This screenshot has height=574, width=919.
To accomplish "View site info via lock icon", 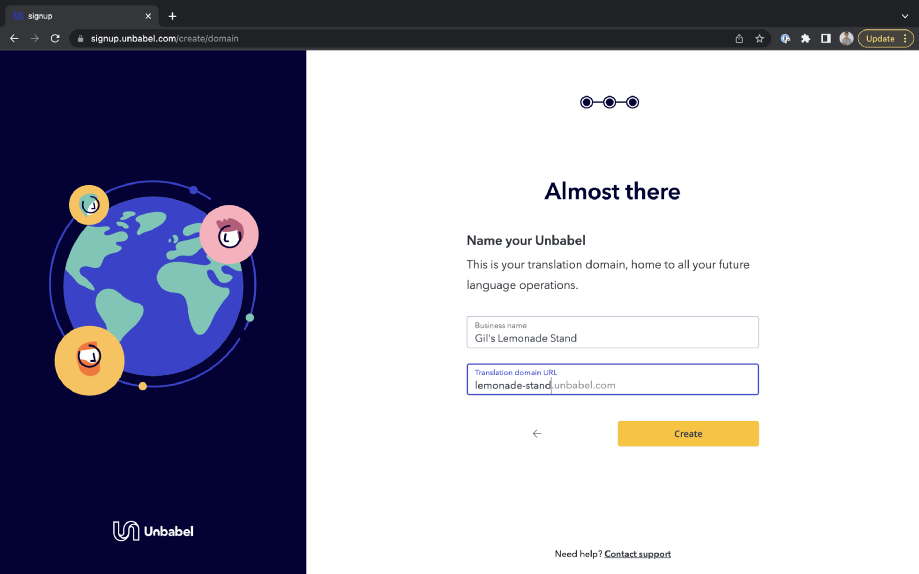I will coord(81,39).
